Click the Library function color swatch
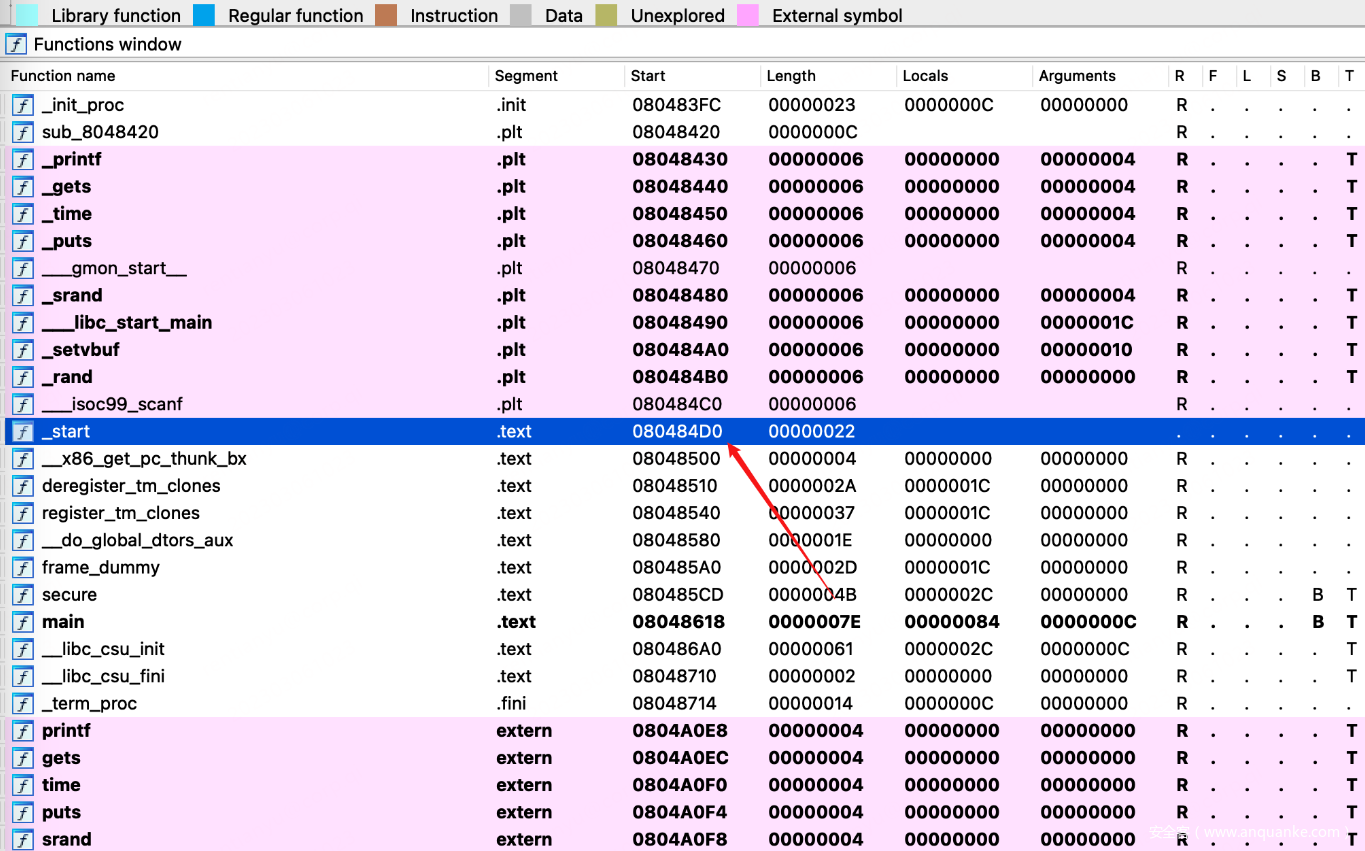 point(27,15)
